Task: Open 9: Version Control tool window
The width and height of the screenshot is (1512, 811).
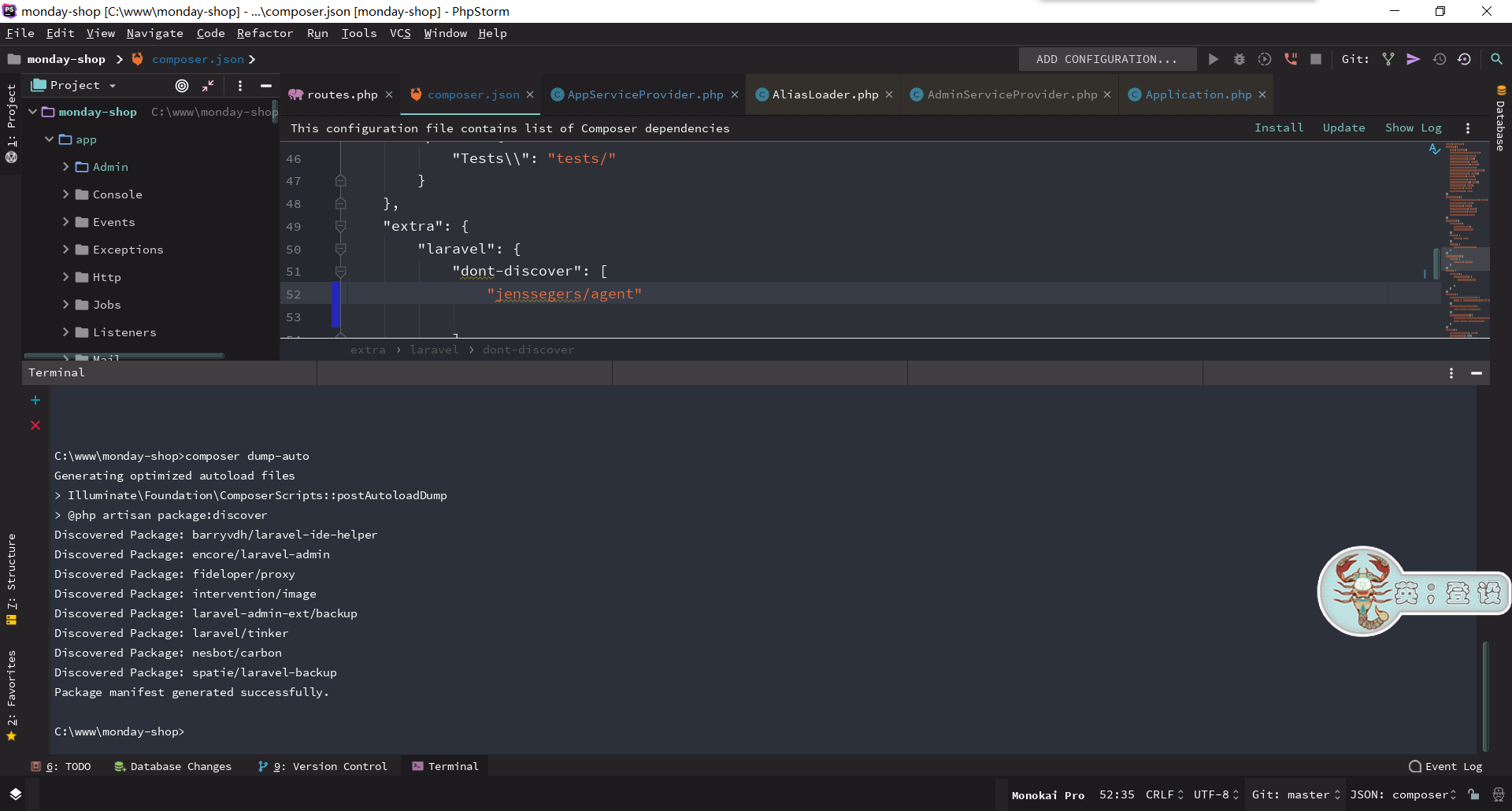Action: click(323, 766)
